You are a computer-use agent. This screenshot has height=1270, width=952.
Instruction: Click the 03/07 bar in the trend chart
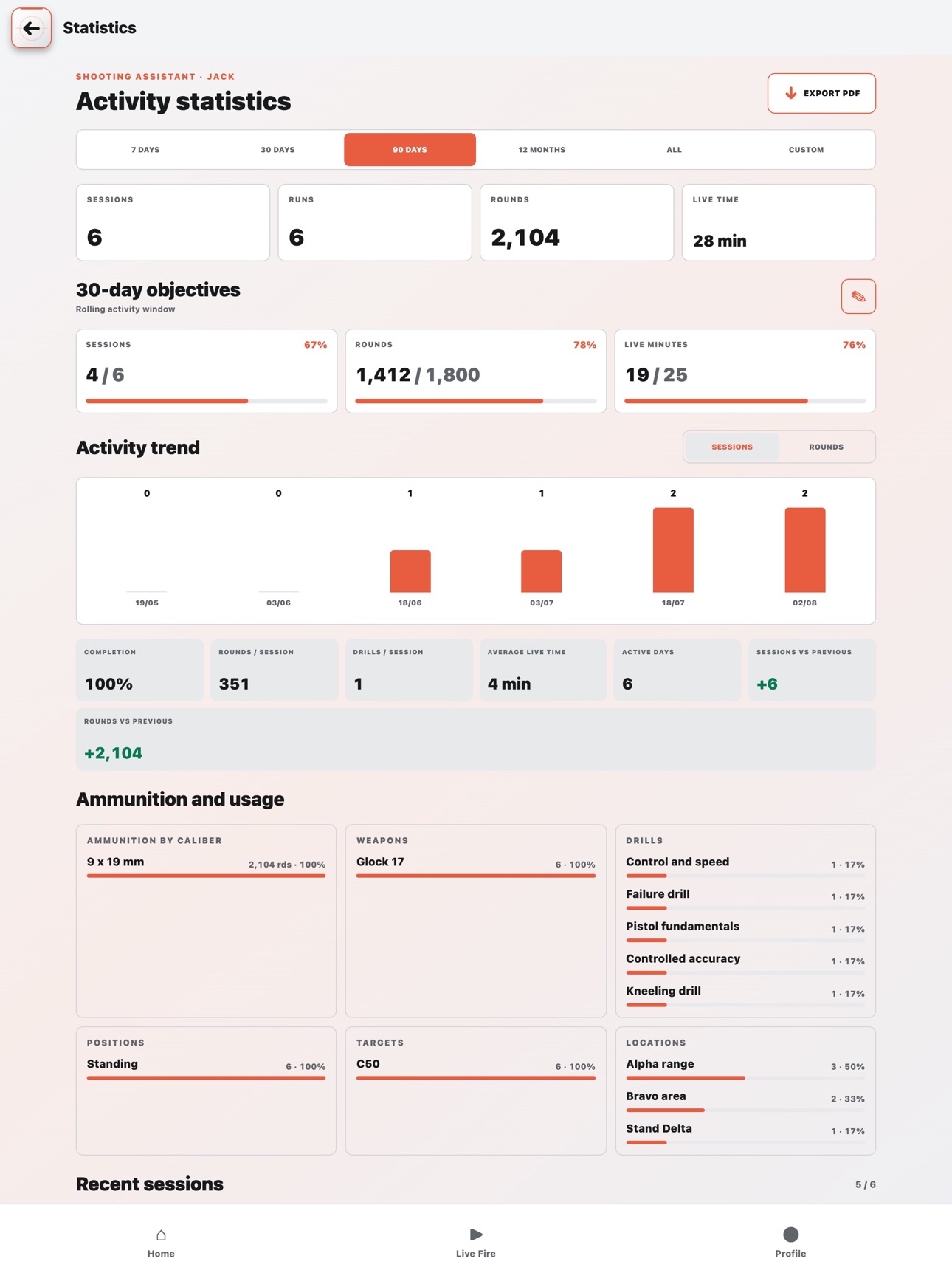[542, 571]
